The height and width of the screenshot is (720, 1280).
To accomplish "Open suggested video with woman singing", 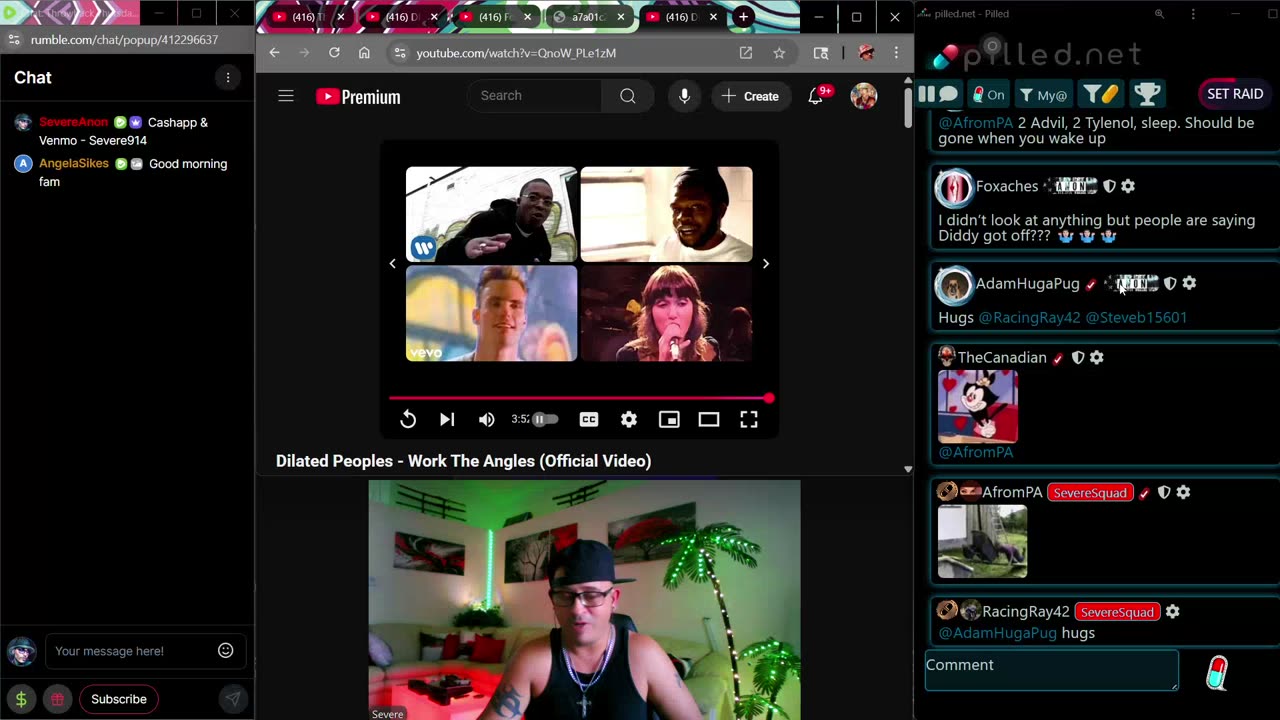I will 666,313.
